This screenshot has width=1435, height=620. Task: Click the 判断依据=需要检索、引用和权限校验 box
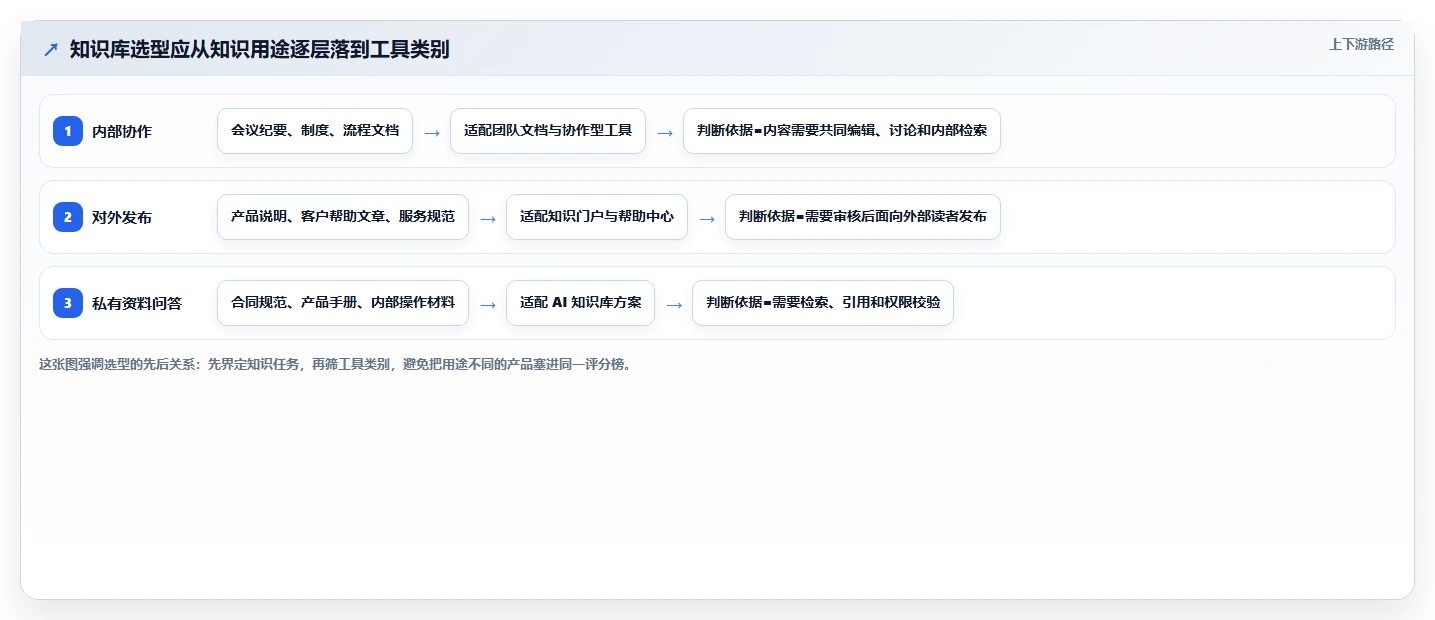pyautogui.click(x=823, y=303)
